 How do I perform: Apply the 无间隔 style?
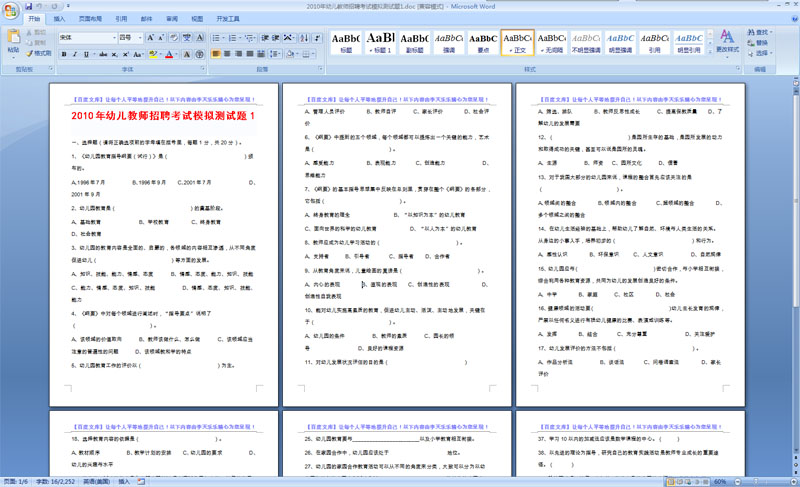tap(552, 42)
